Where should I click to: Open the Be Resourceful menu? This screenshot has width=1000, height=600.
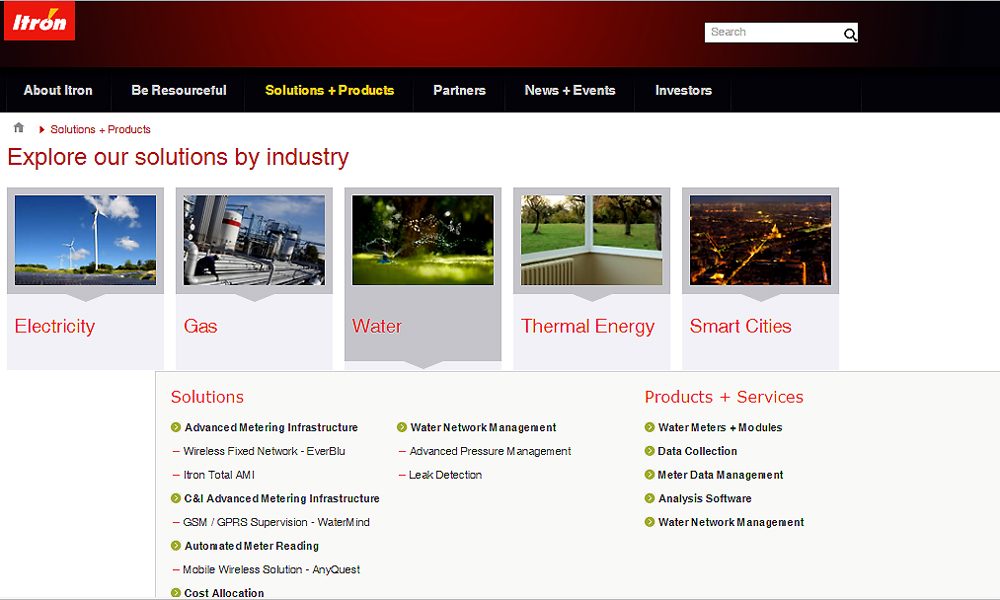179,91
